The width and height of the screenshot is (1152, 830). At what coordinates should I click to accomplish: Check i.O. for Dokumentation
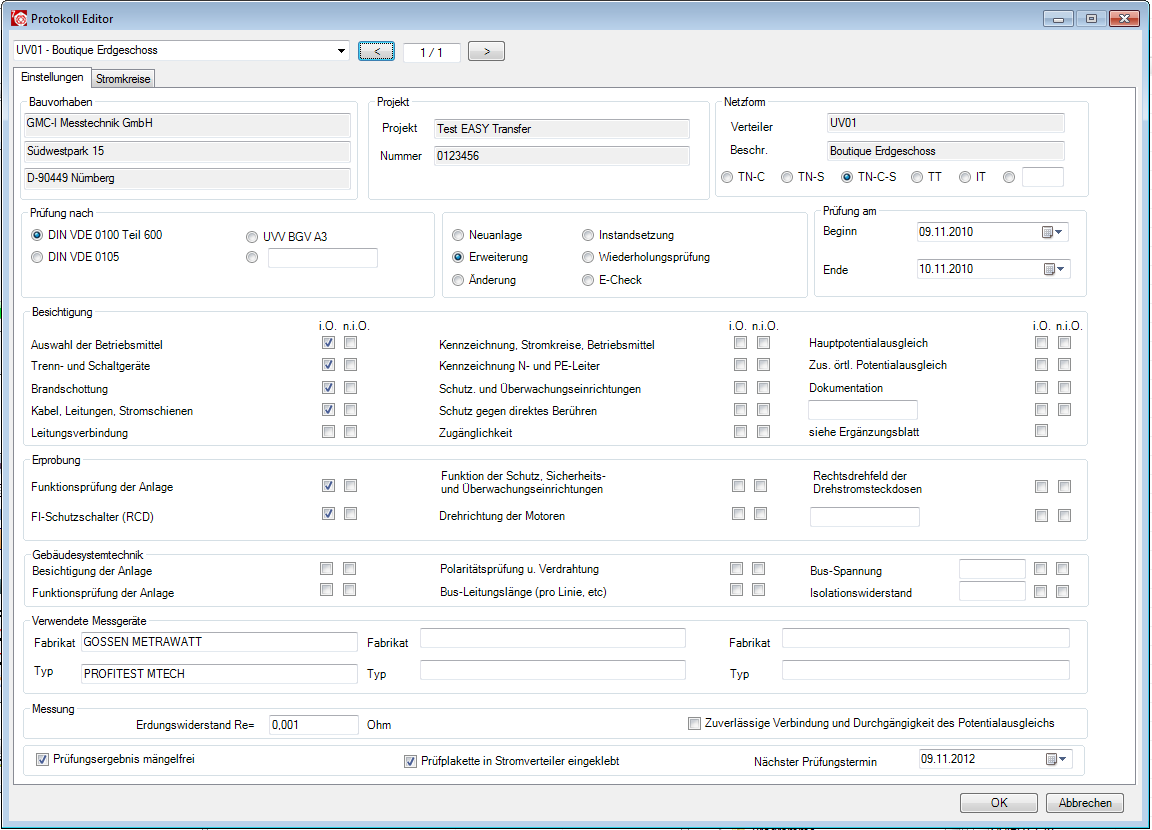coord(1041,387)
